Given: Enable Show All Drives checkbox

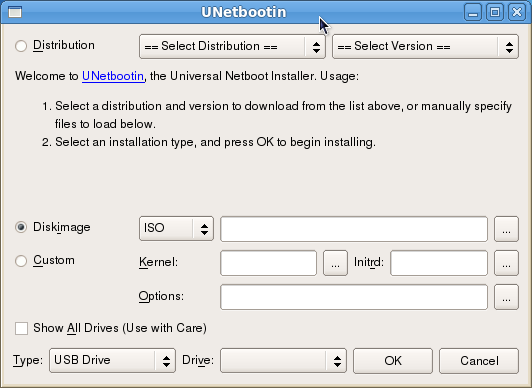Looking at the screenshot, I should (x=21, y=328).
